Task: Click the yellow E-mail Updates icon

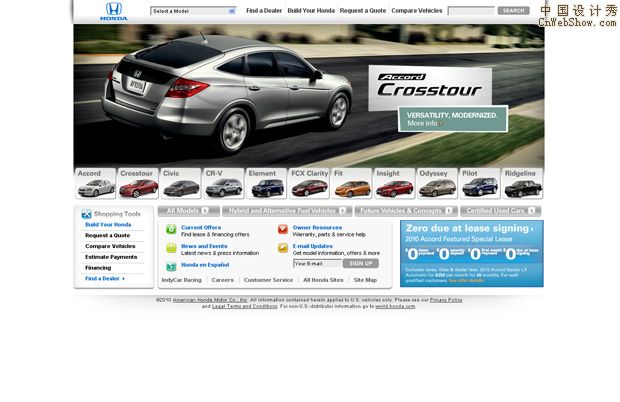Action: tap(283, 248)
